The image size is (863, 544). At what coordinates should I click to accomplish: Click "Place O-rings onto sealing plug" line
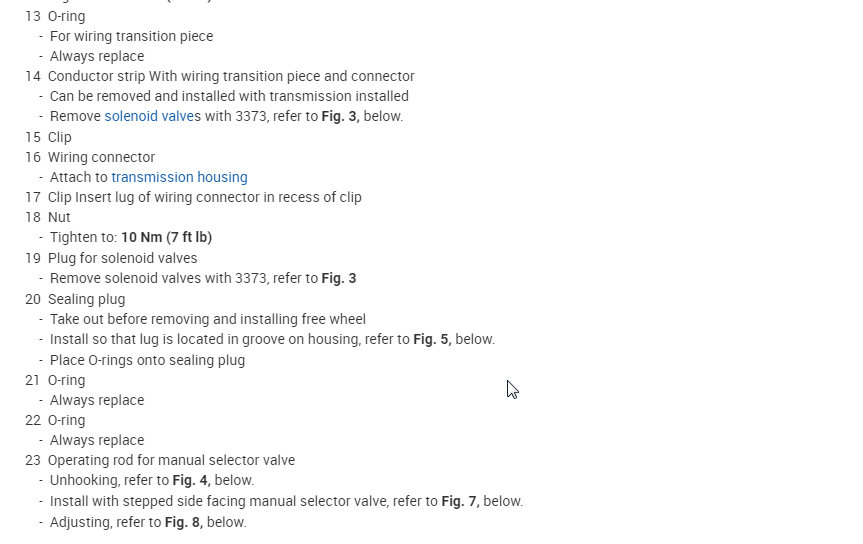pos(147,360)
